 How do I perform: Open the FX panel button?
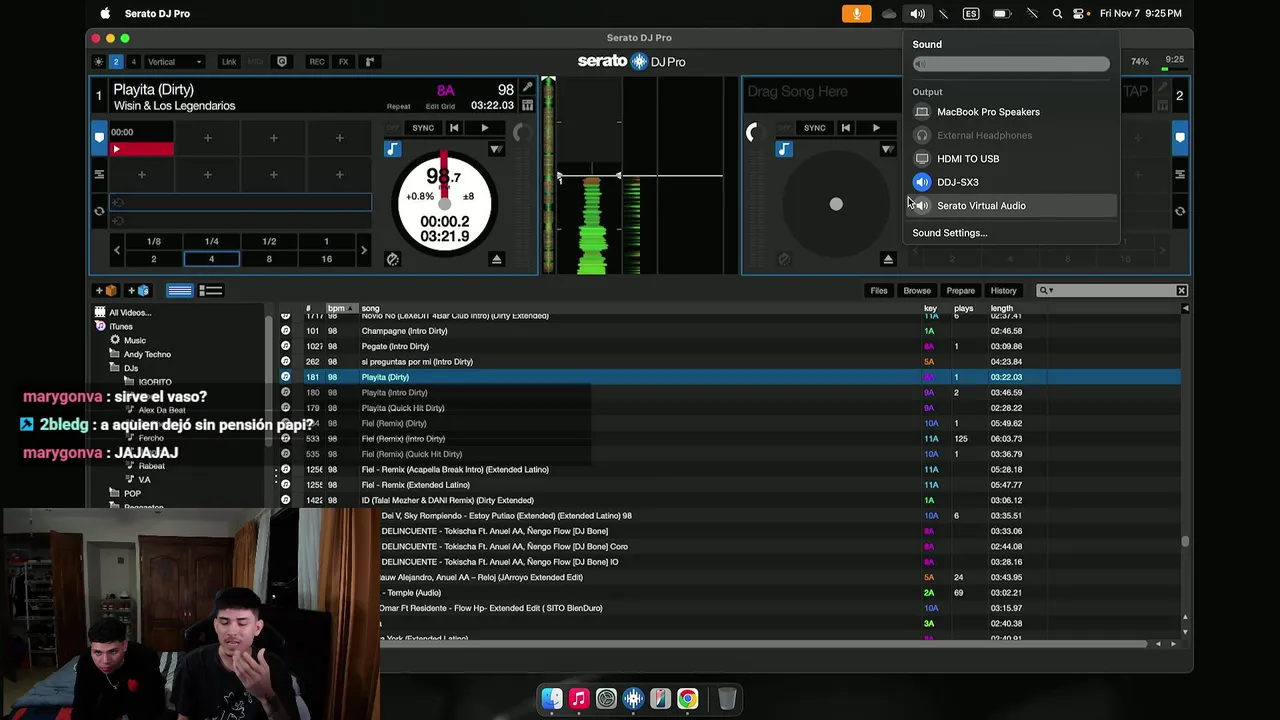pos(343,62)
